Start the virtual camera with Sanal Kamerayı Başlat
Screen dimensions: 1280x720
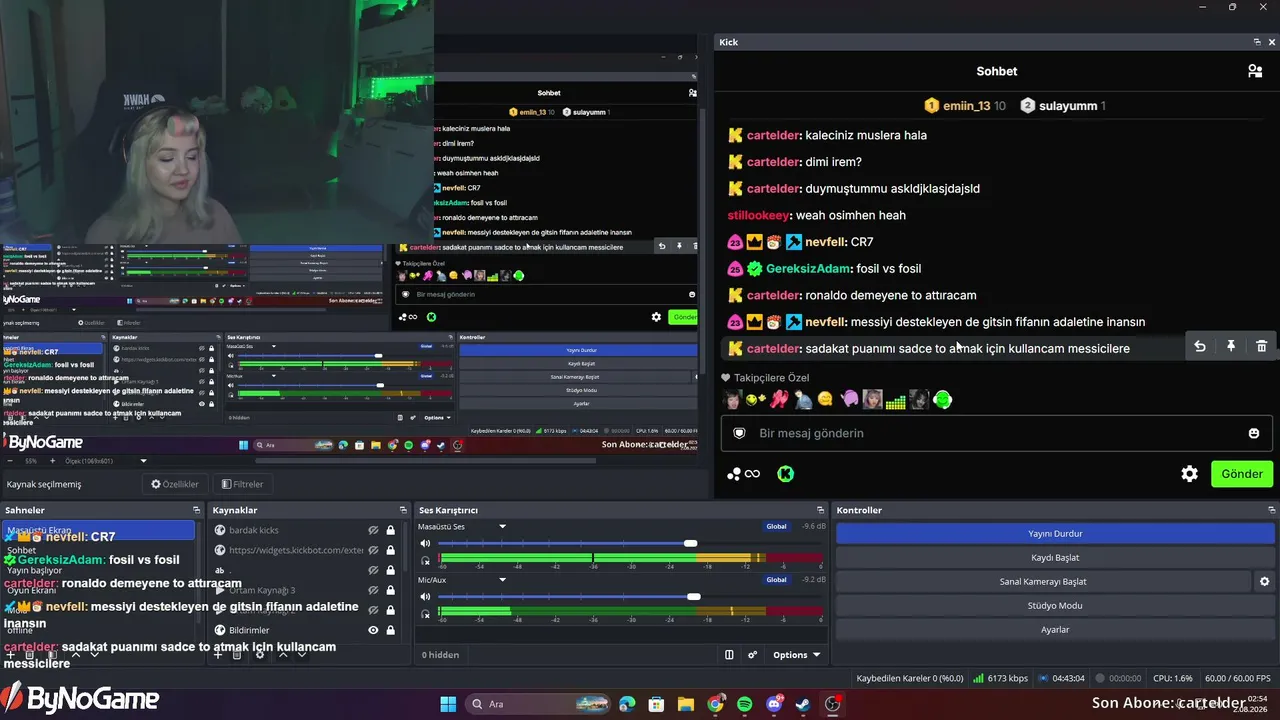click(1043, 581)
